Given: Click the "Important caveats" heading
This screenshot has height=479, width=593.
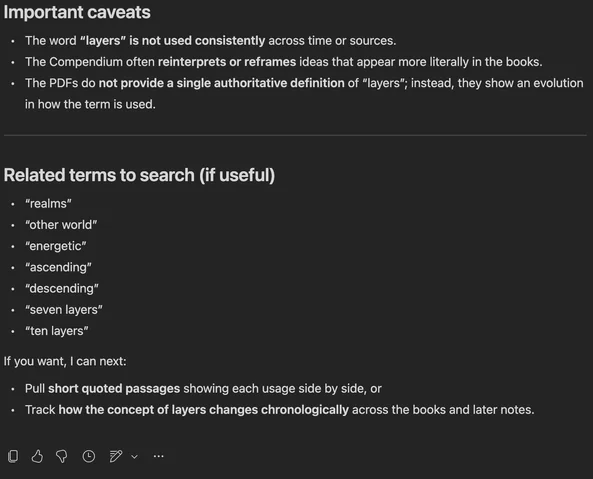Looking at the screenshot, I should (x=77, y=12).
